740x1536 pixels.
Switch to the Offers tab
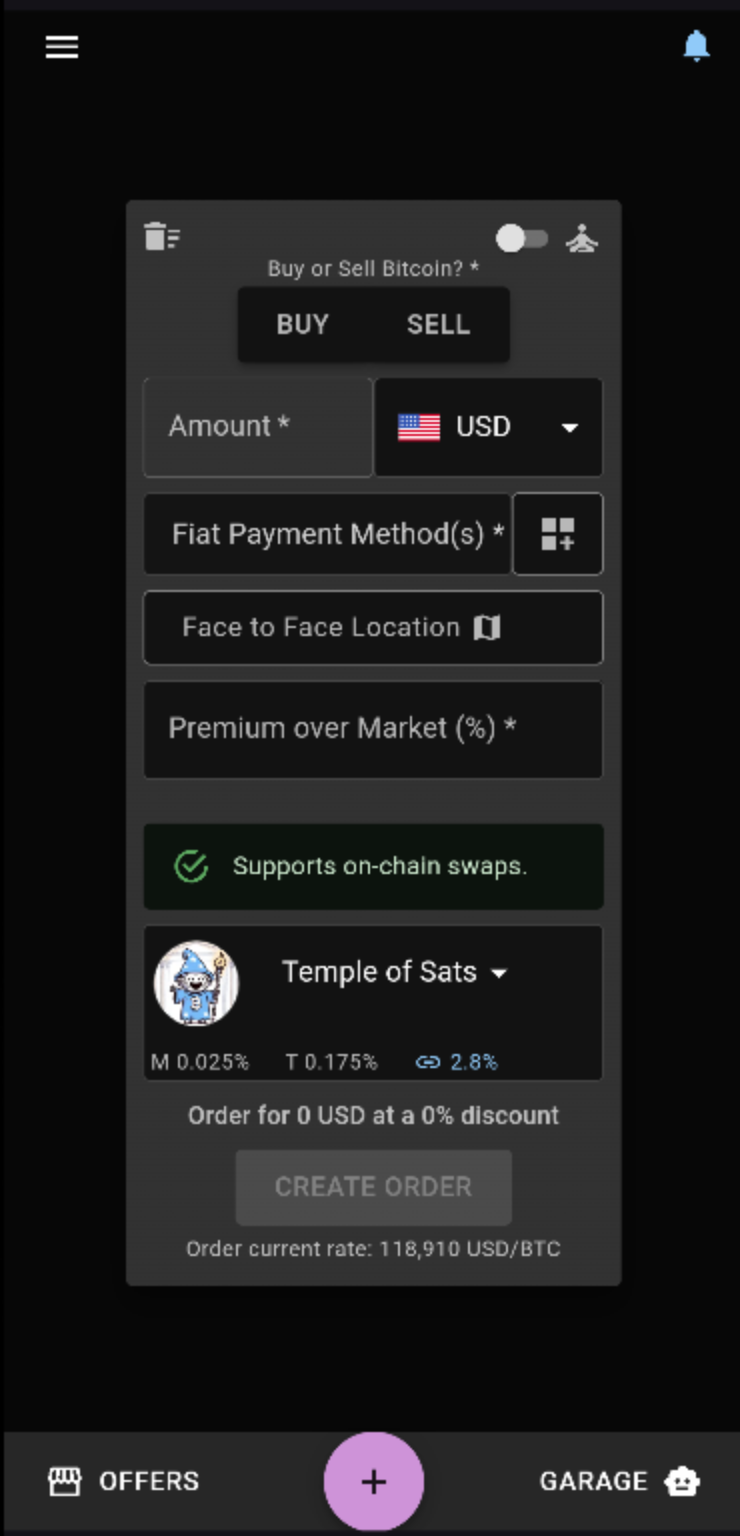124,1481
